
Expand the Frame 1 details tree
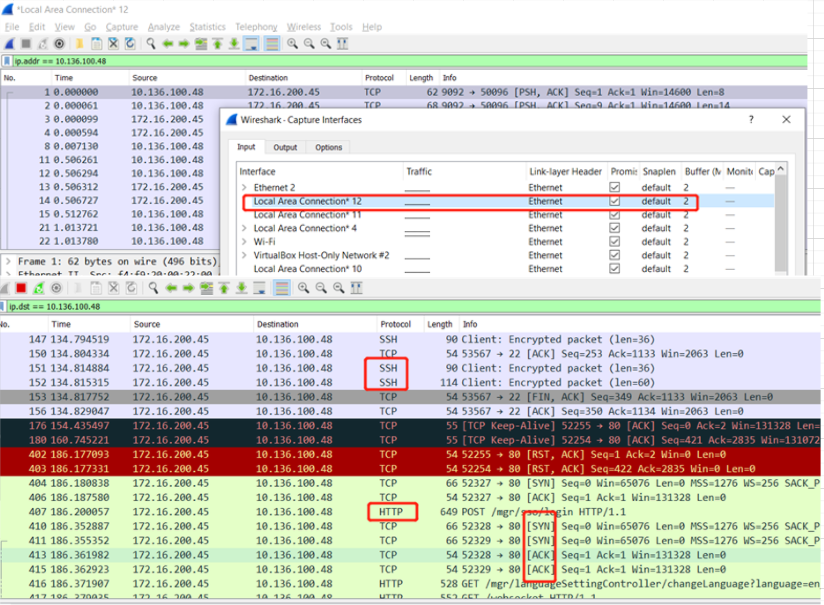[x=8, y=261]
